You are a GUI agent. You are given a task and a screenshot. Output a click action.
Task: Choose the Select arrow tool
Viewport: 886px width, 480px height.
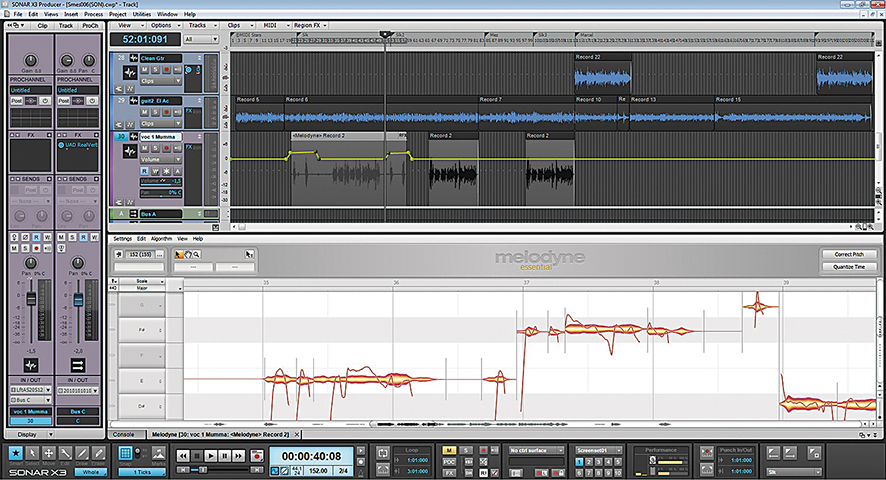point(32,453)
